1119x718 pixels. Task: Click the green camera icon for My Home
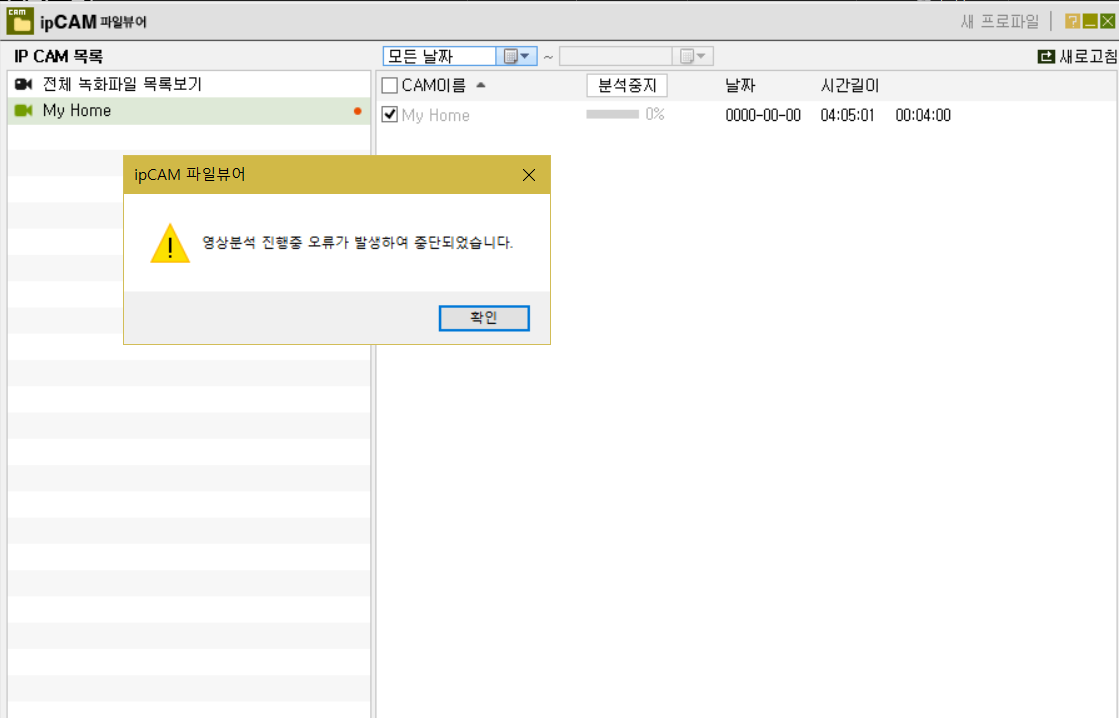click(24, 111)
